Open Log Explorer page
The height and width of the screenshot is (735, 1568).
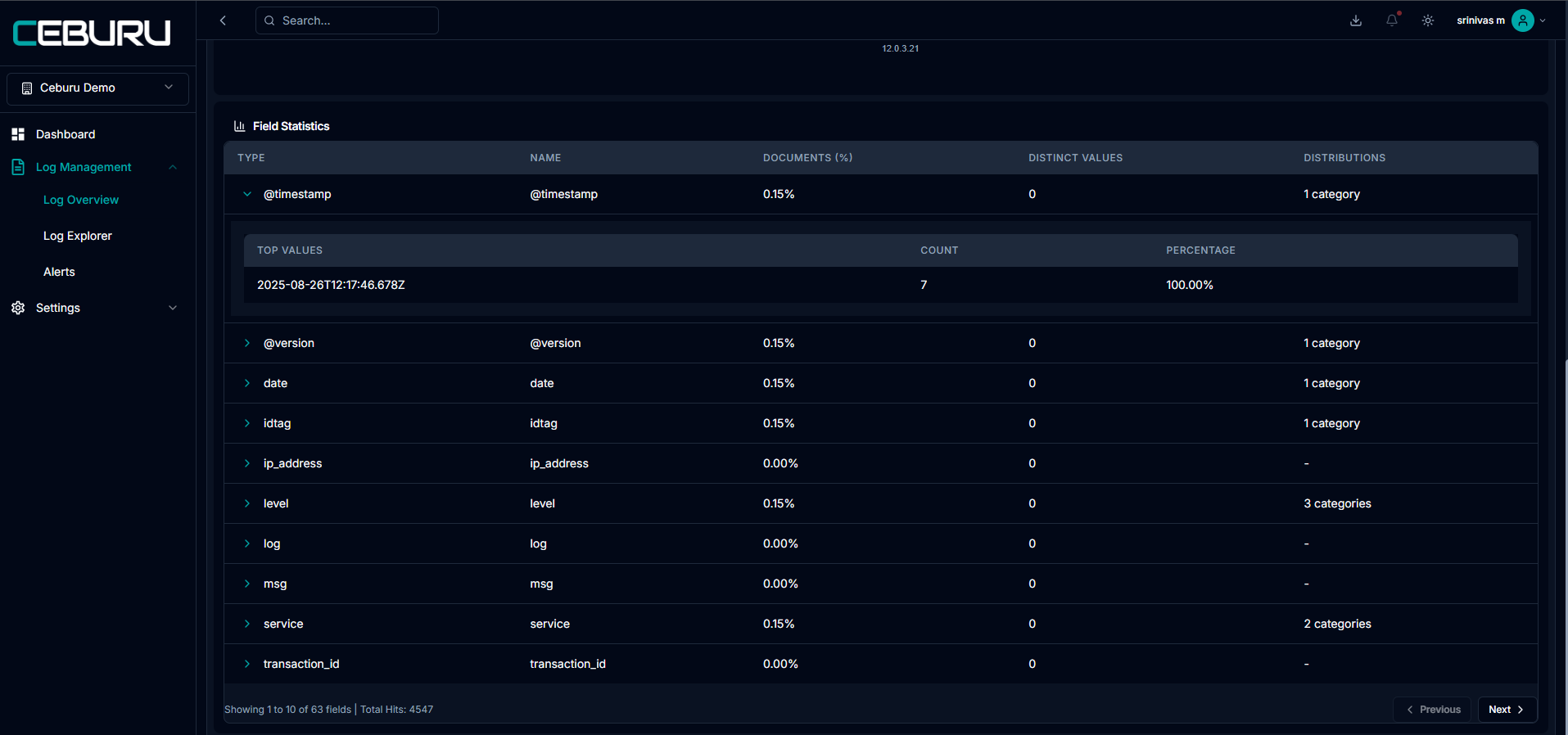[78, 236]
